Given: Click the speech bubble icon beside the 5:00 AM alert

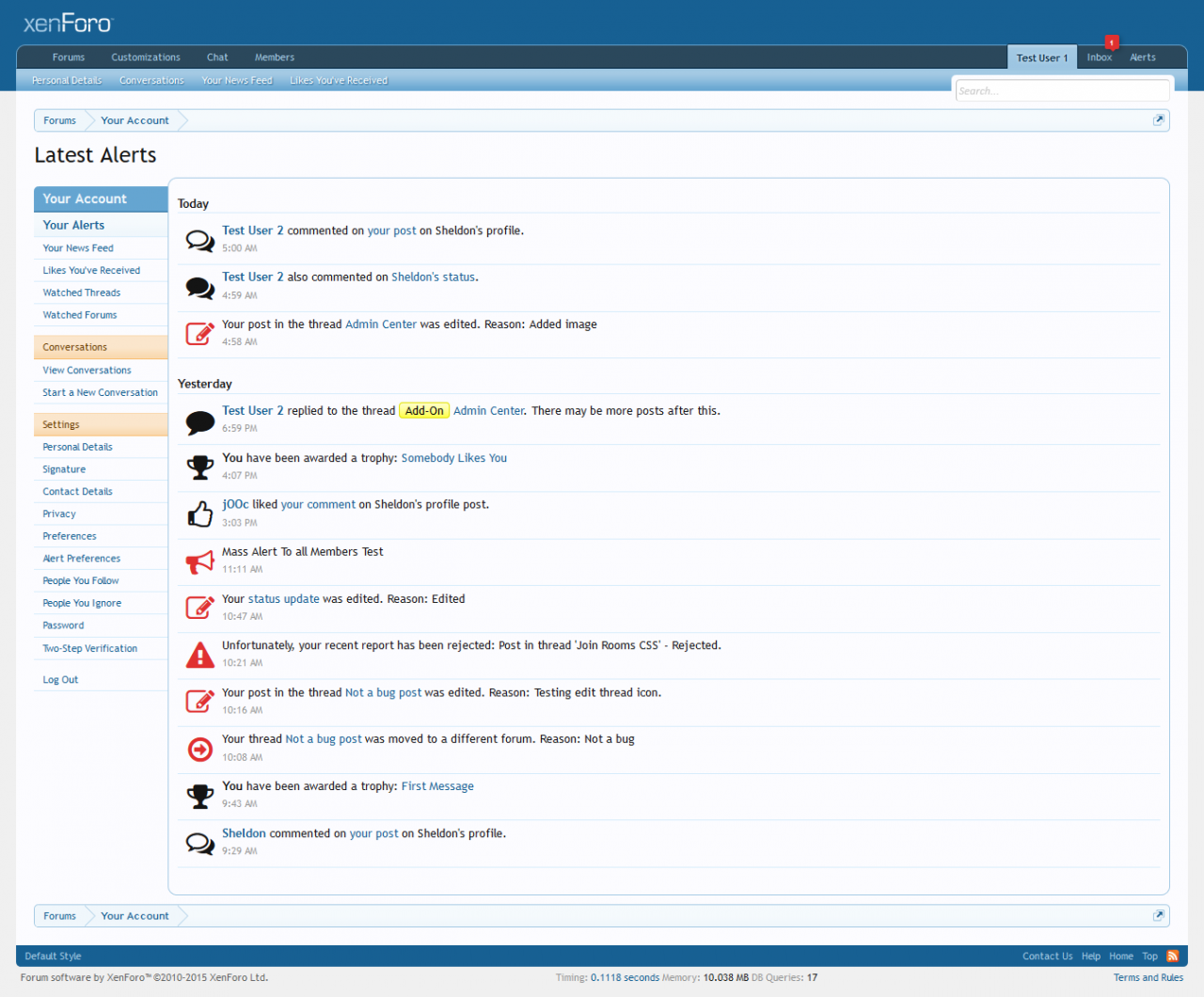Looking at the screenshot, I should point(199,241).
